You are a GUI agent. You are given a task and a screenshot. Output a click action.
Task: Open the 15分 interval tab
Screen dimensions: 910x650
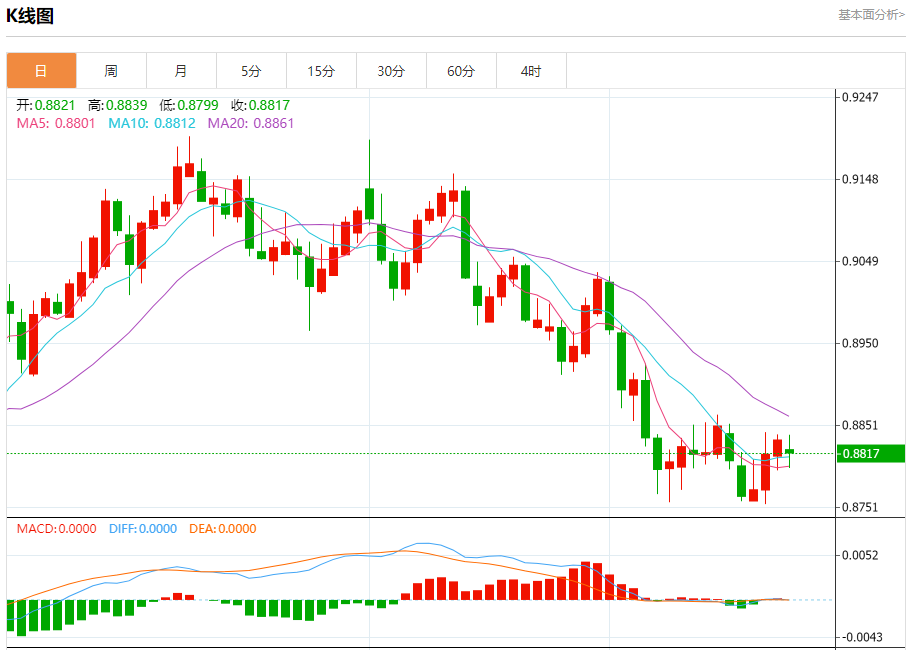[322, 71]
